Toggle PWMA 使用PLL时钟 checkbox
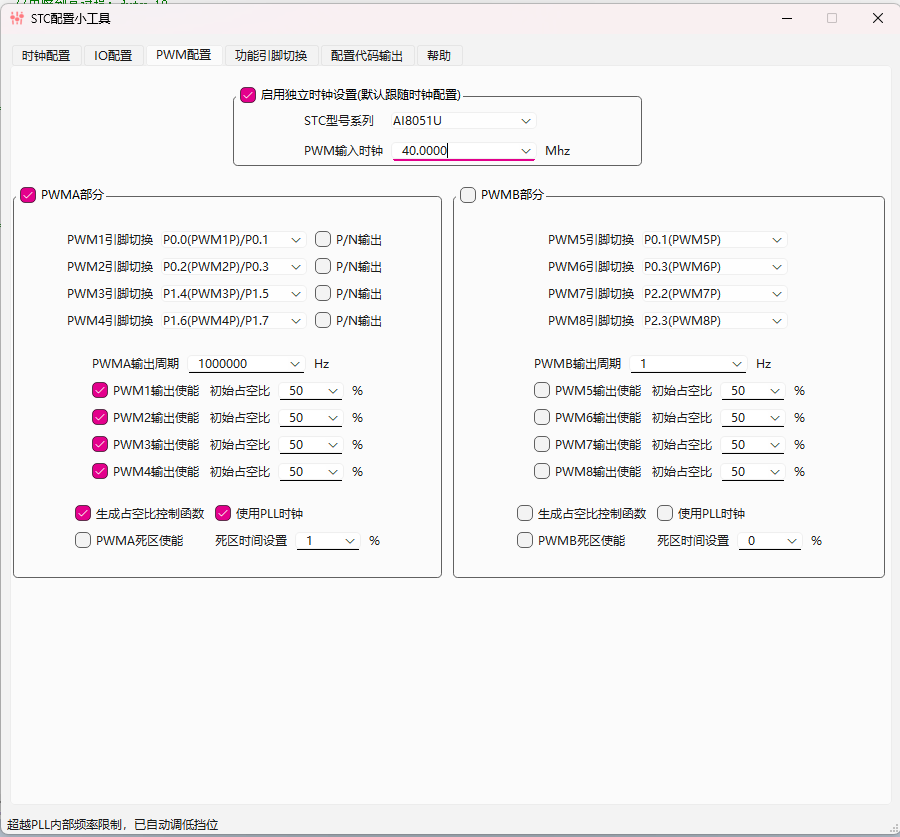This screenshot has height=837, width=900. coord(223,514)
